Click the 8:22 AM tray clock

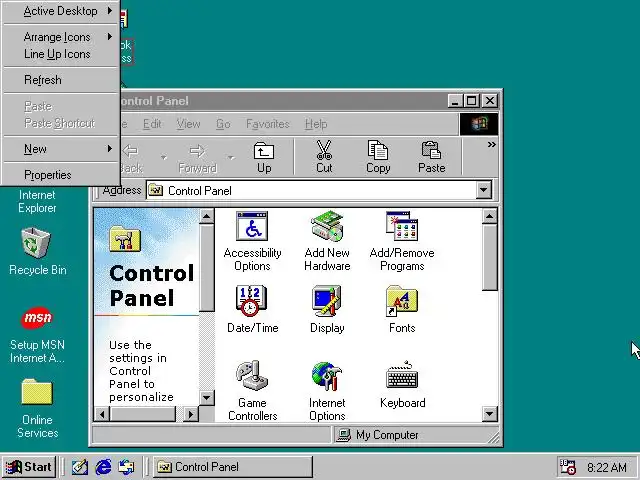click(607, 467)
